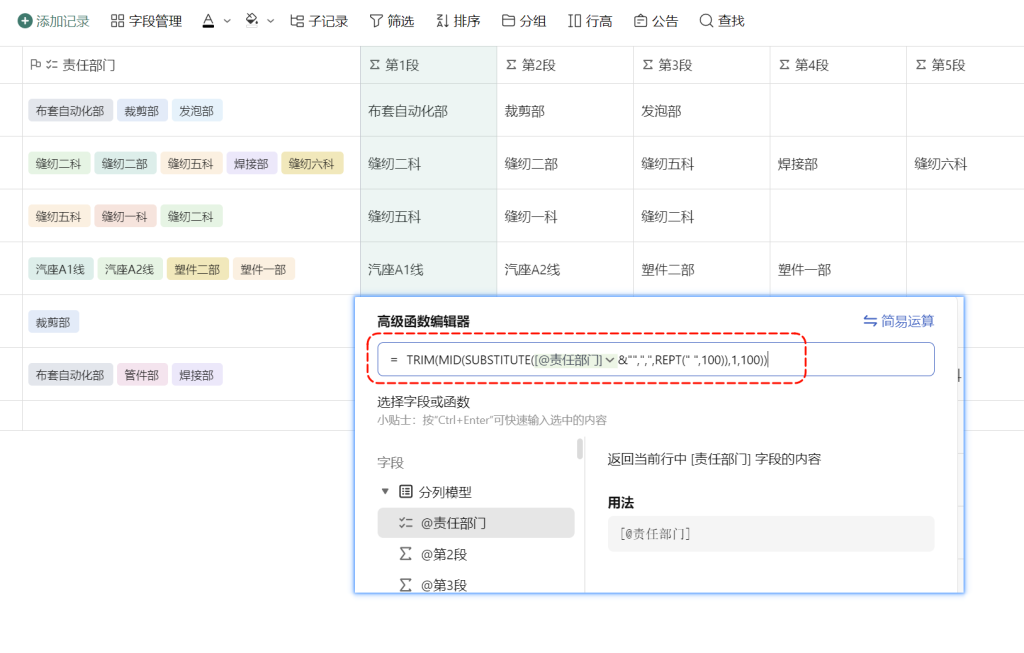Click the 布套自动化部 tag in first row

point(71,110)
